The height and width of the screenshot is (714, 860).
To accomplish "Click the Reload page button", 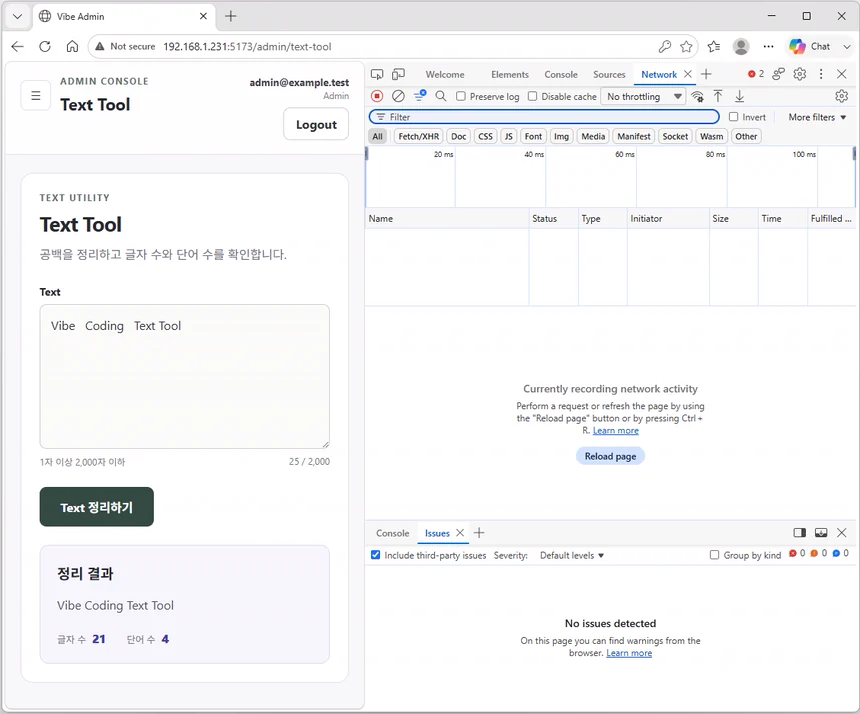I will click(x=610, y=456).
